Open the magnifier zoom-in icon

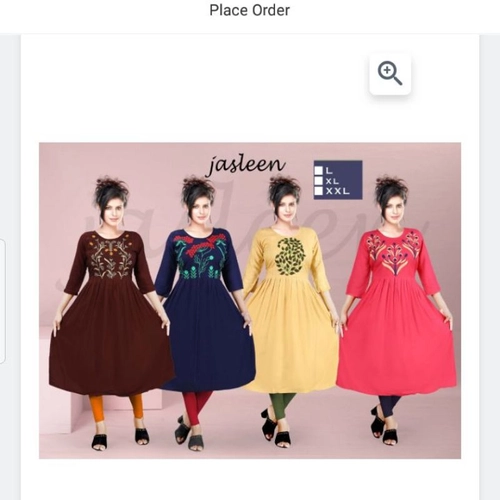[x=390, y=73]
